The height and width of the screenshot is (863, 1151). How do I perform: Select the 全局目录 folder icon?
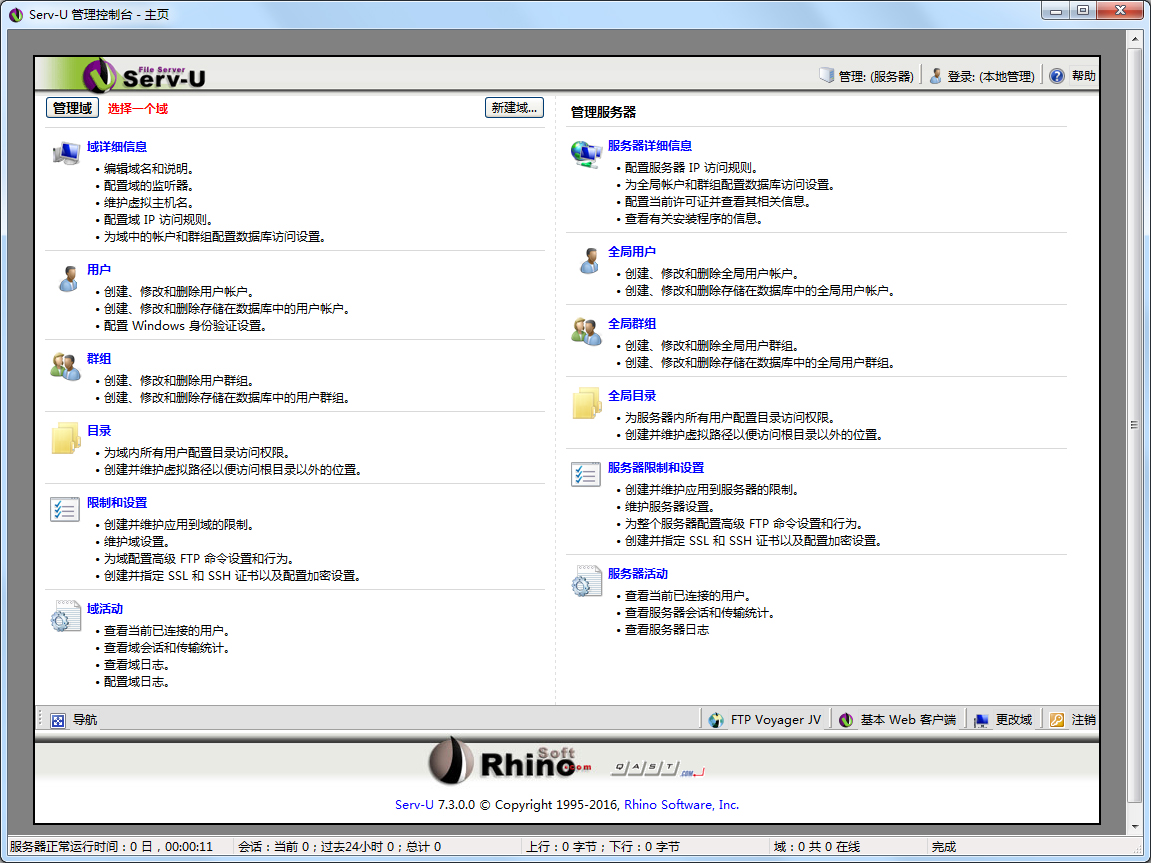pyautogui.click(x=586, y=401)
